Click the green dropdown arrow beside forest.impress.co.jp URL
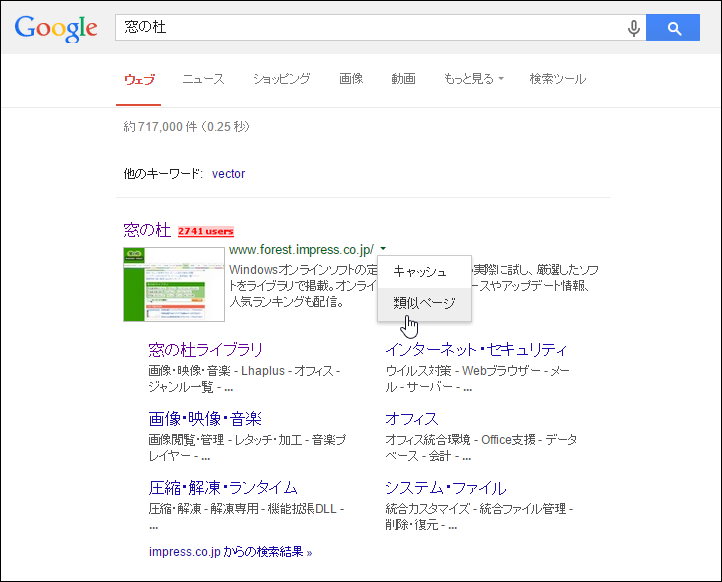The width and height of the screenshot is (722, 582). 383,249
